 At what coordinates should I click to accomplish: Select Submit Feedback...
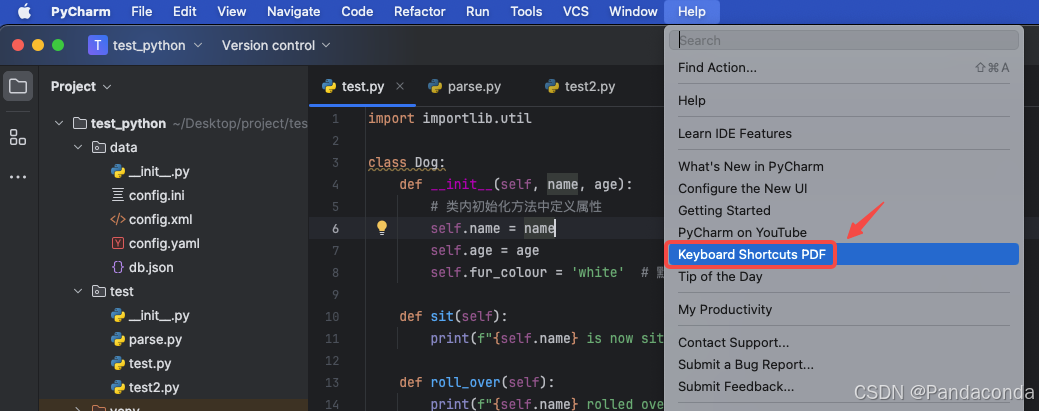click(842, 386)
